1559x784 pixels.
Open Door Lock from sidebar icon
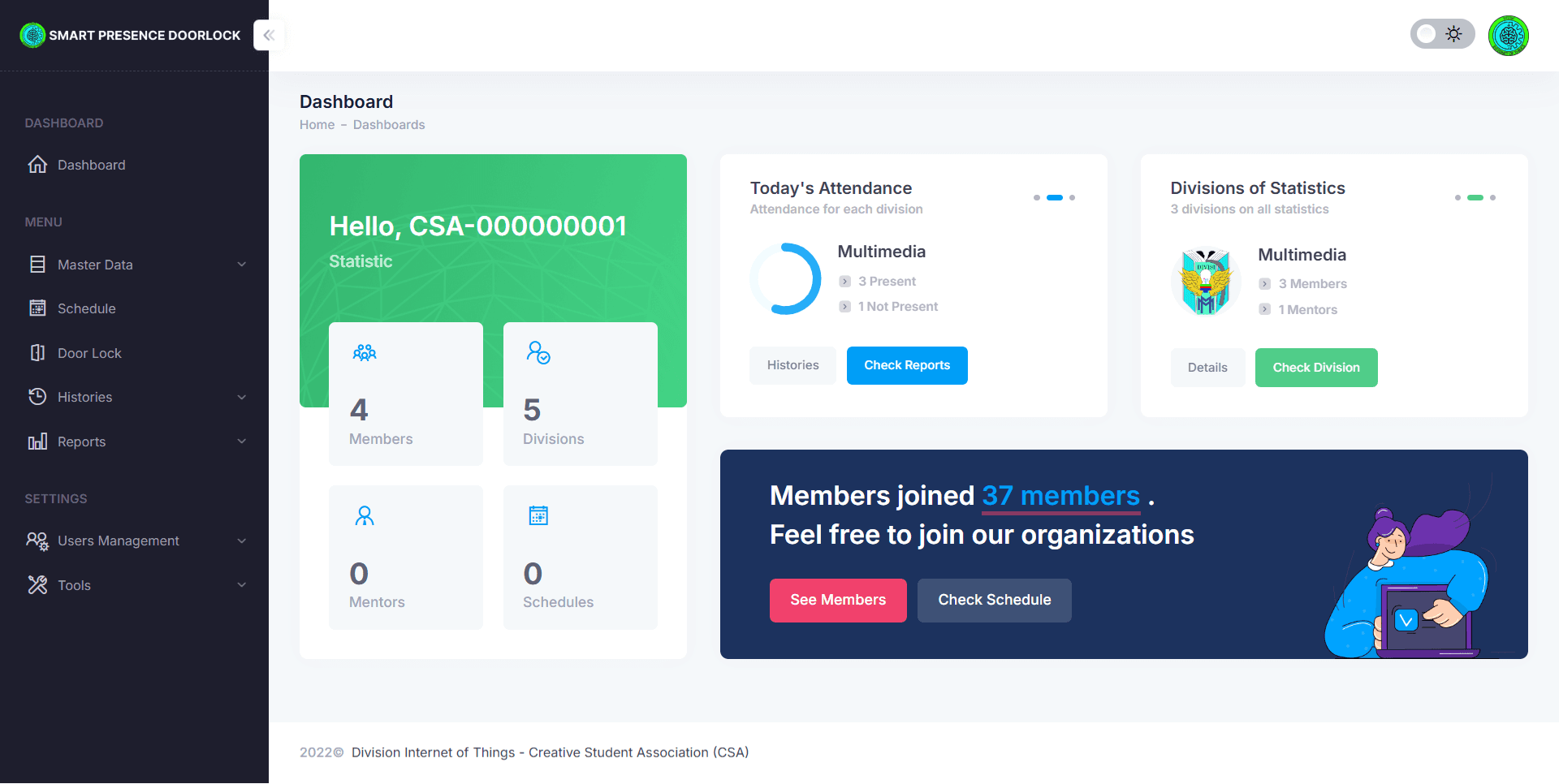(37, 352)
